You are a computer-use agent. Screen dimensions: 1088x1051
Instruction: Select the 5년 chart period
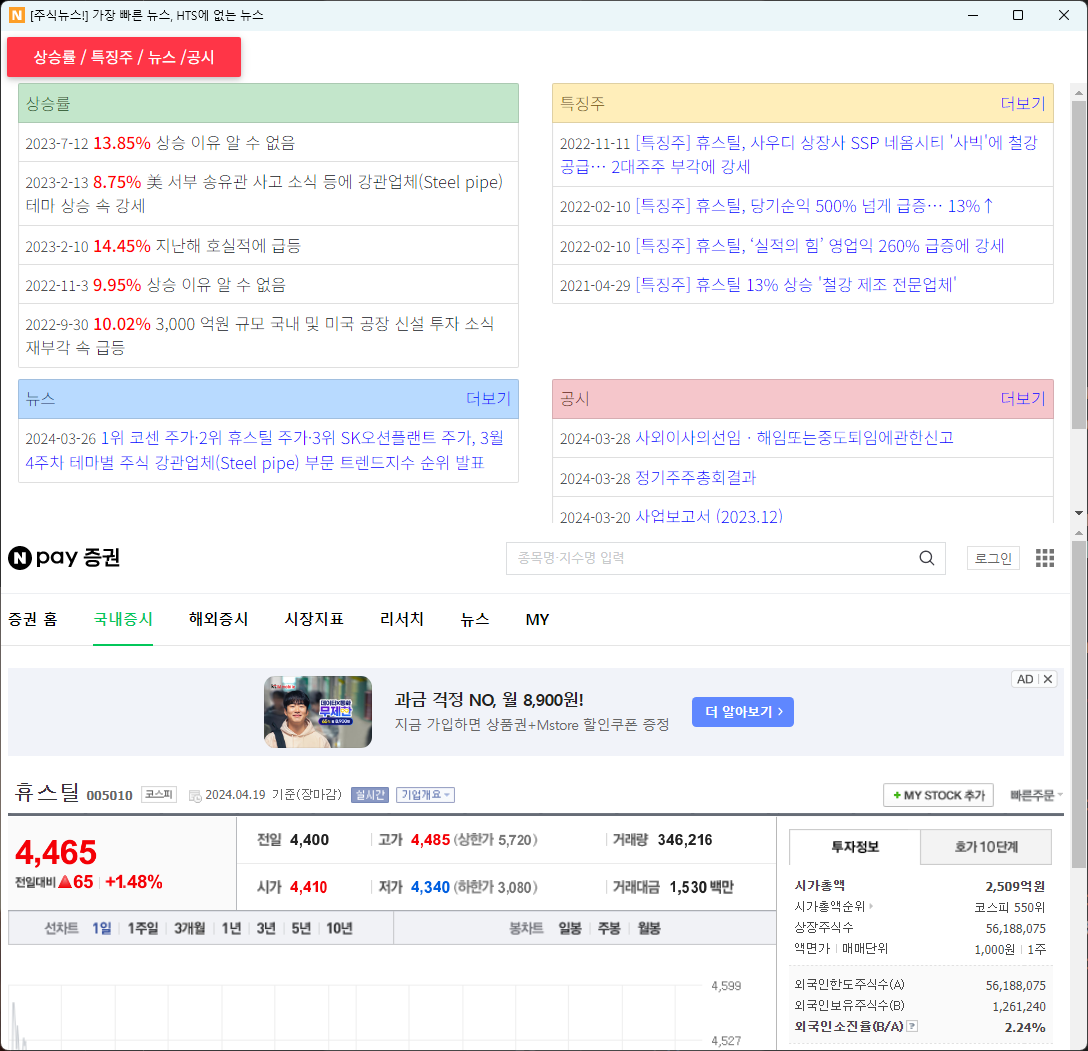tap(301, 928)
